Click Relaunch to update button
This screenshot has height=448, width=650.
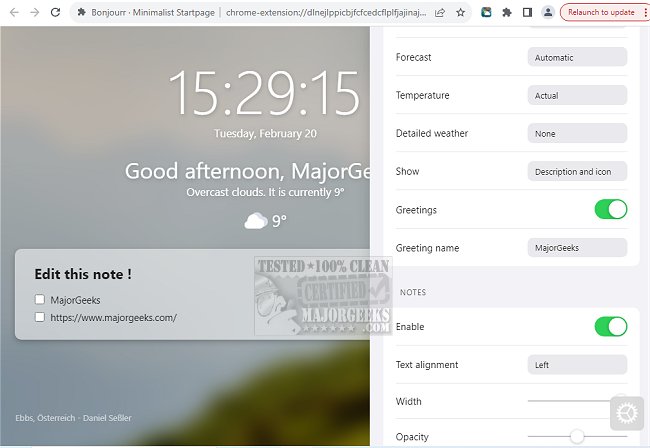tap(601, 12)
